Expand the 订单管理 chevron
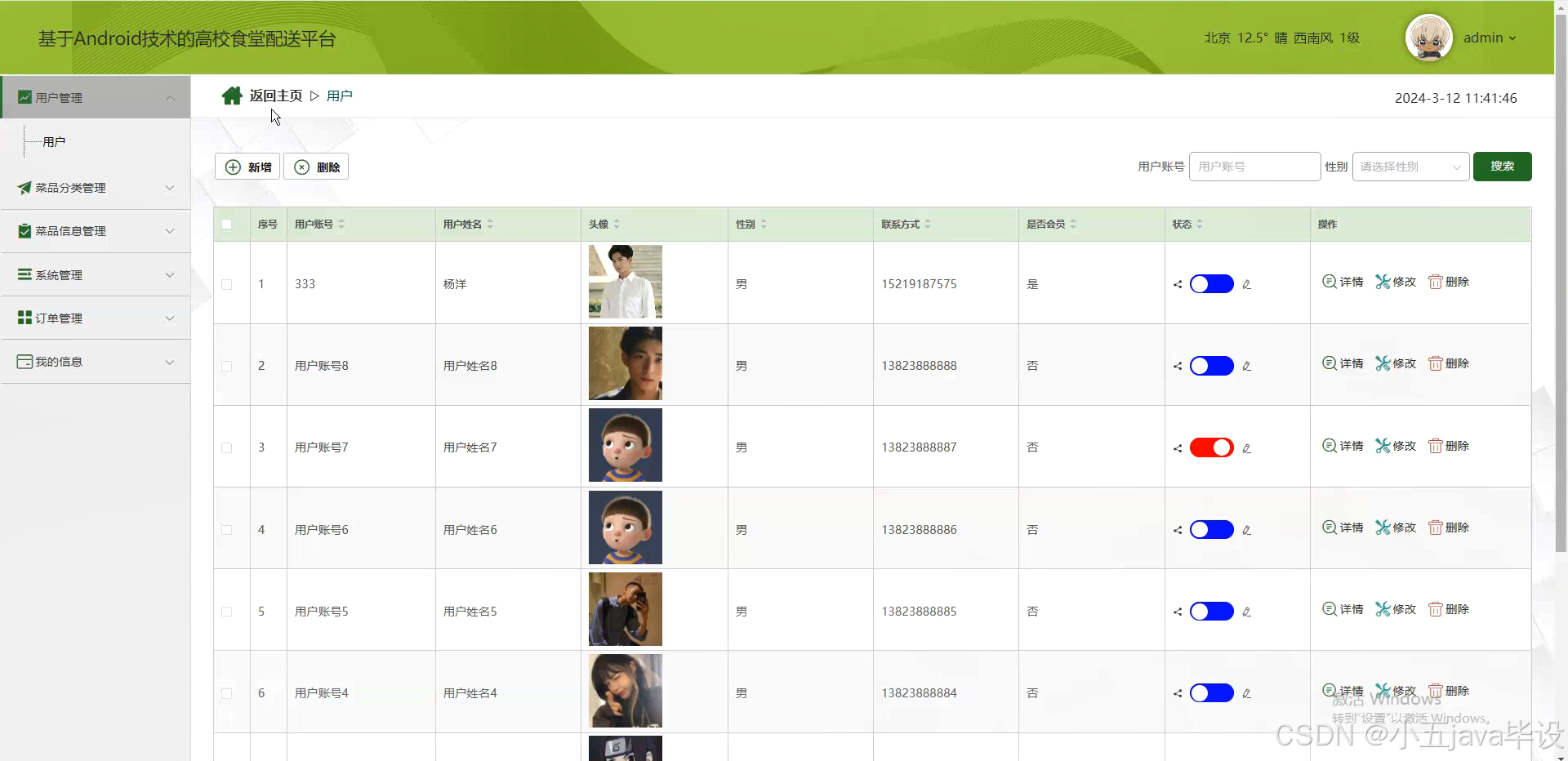1568x761 pixels. tap(170, 318)
